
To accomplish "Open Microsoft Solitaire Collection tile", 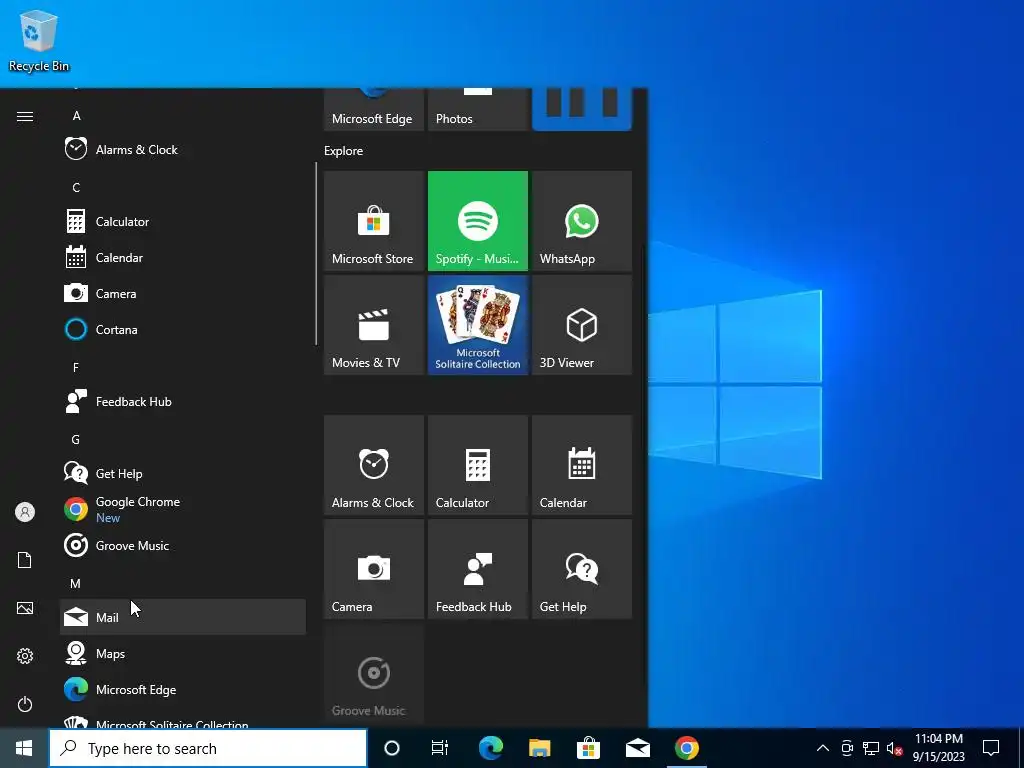I will pos(478,325).
